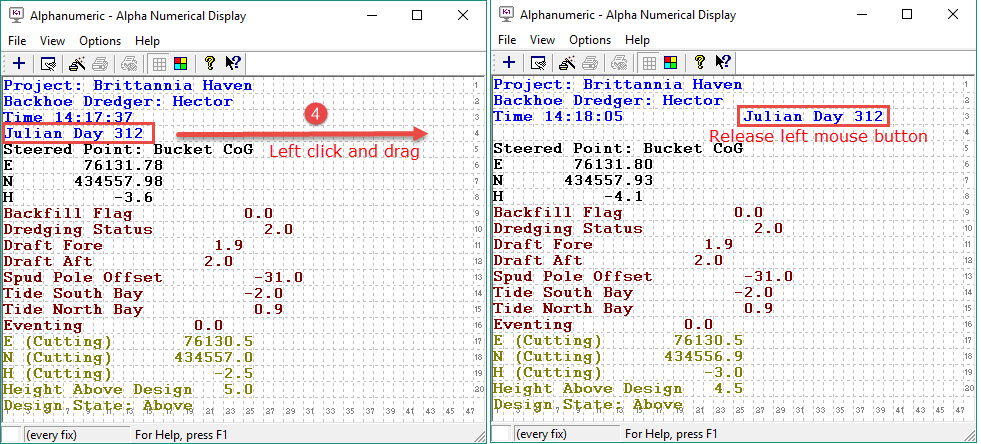
Task: Open the File menu in the 14:17:37 window
Action: coord(17,41)
